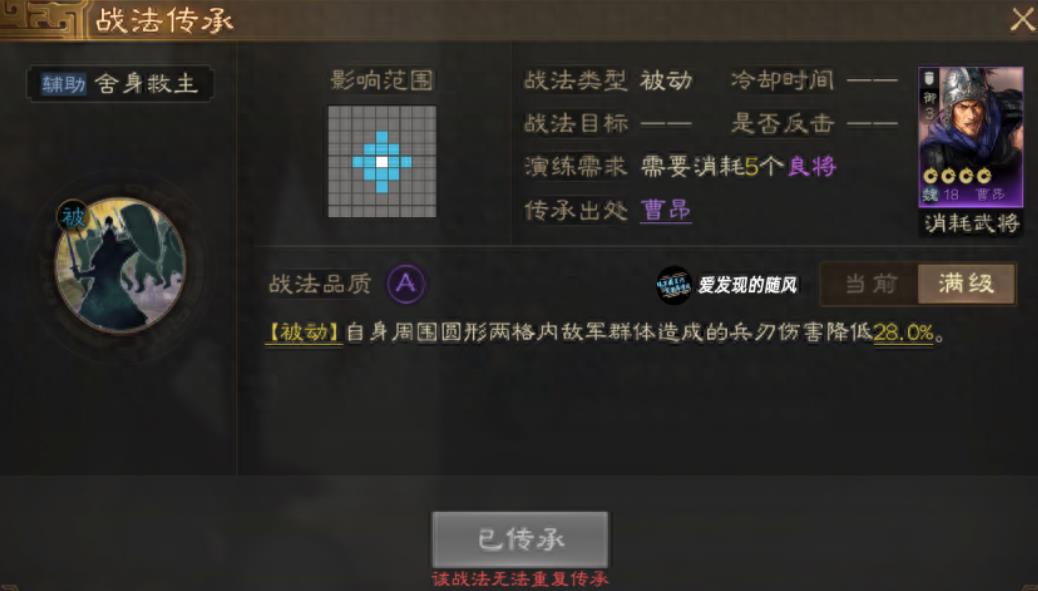Click the 影响范围 grid diagram

(x=382, y=161)
